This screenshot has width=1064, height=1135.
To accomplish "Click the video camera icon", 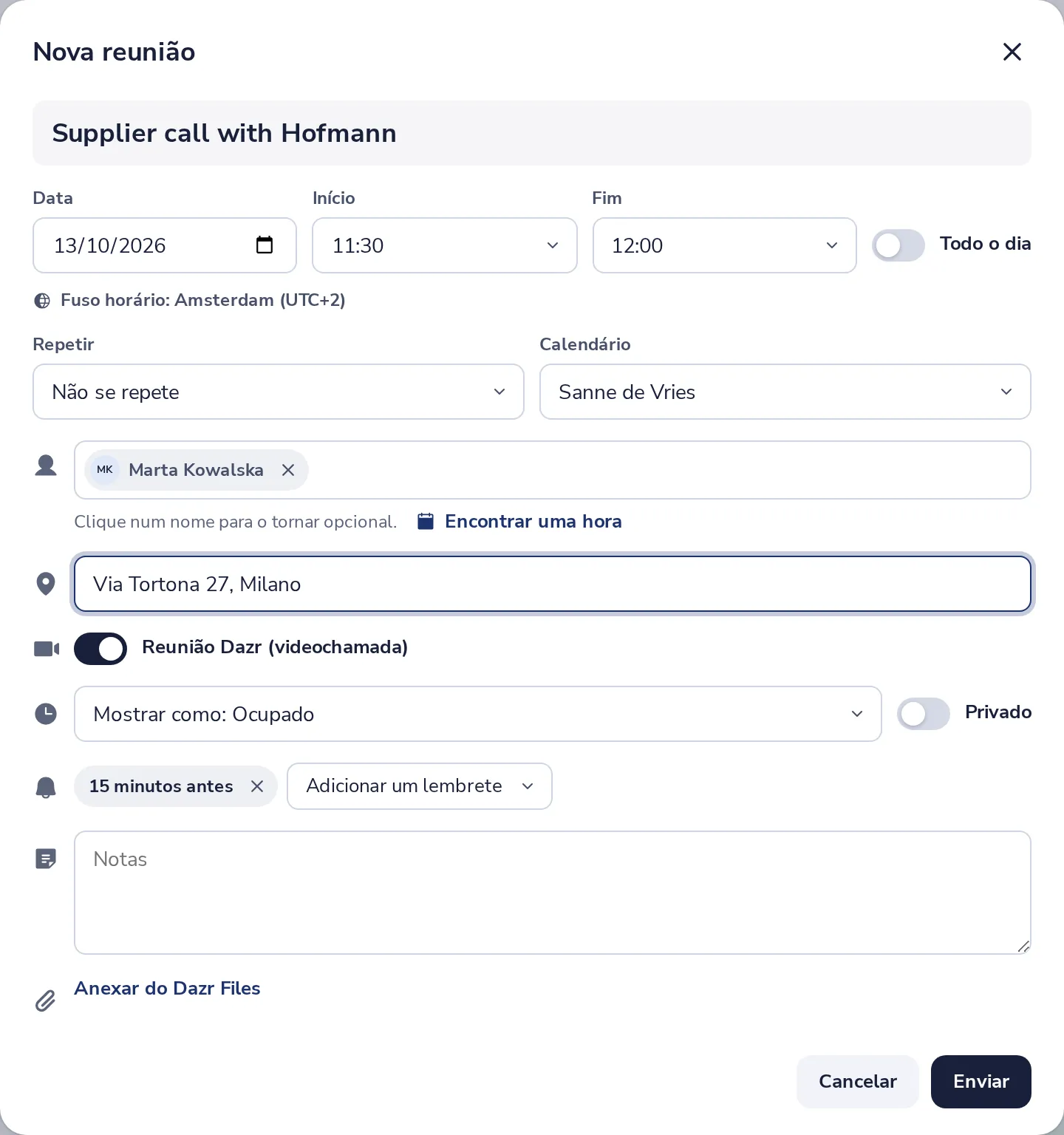I will [47, 649].
